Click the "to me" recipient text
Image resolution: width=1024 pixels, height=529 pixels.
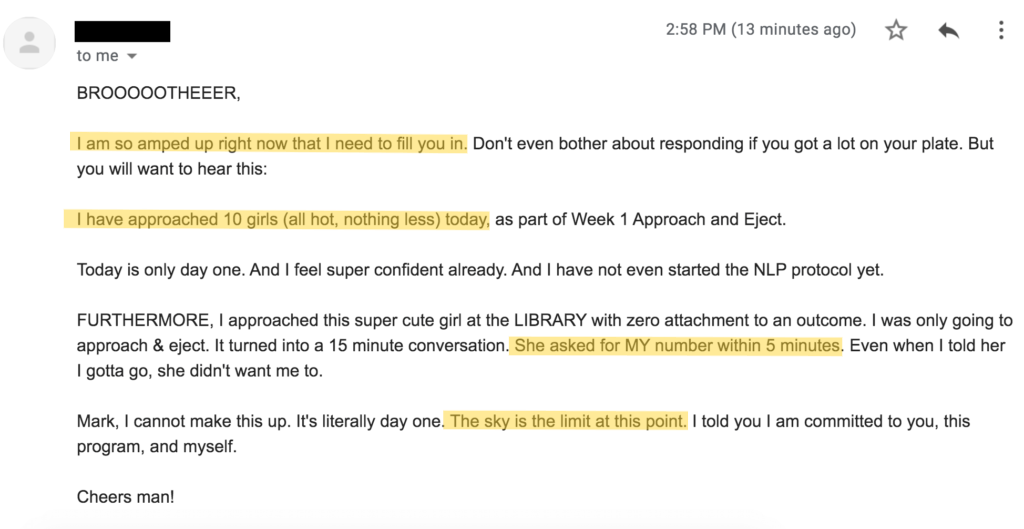click(97, 56)
